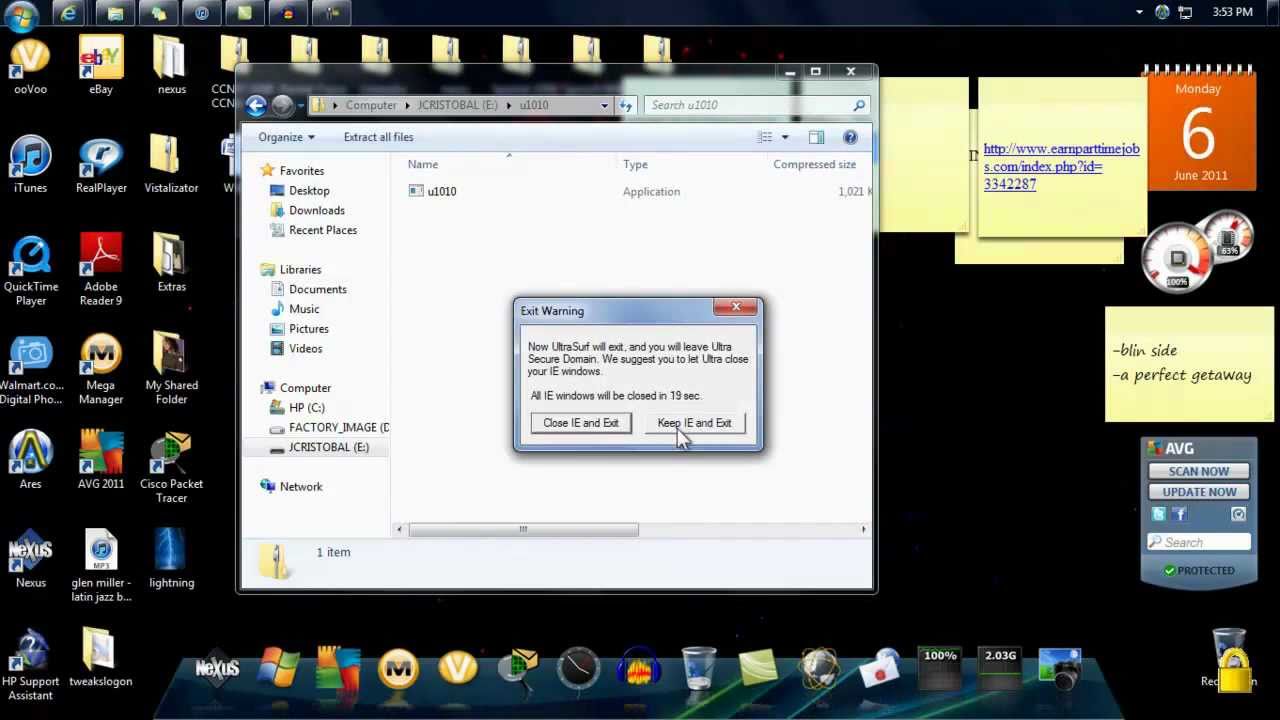Image resolution: width=1280 pixels, height=720 pixels.
Task: Click the Explorer forward arrow button
Action: [283, 105]
